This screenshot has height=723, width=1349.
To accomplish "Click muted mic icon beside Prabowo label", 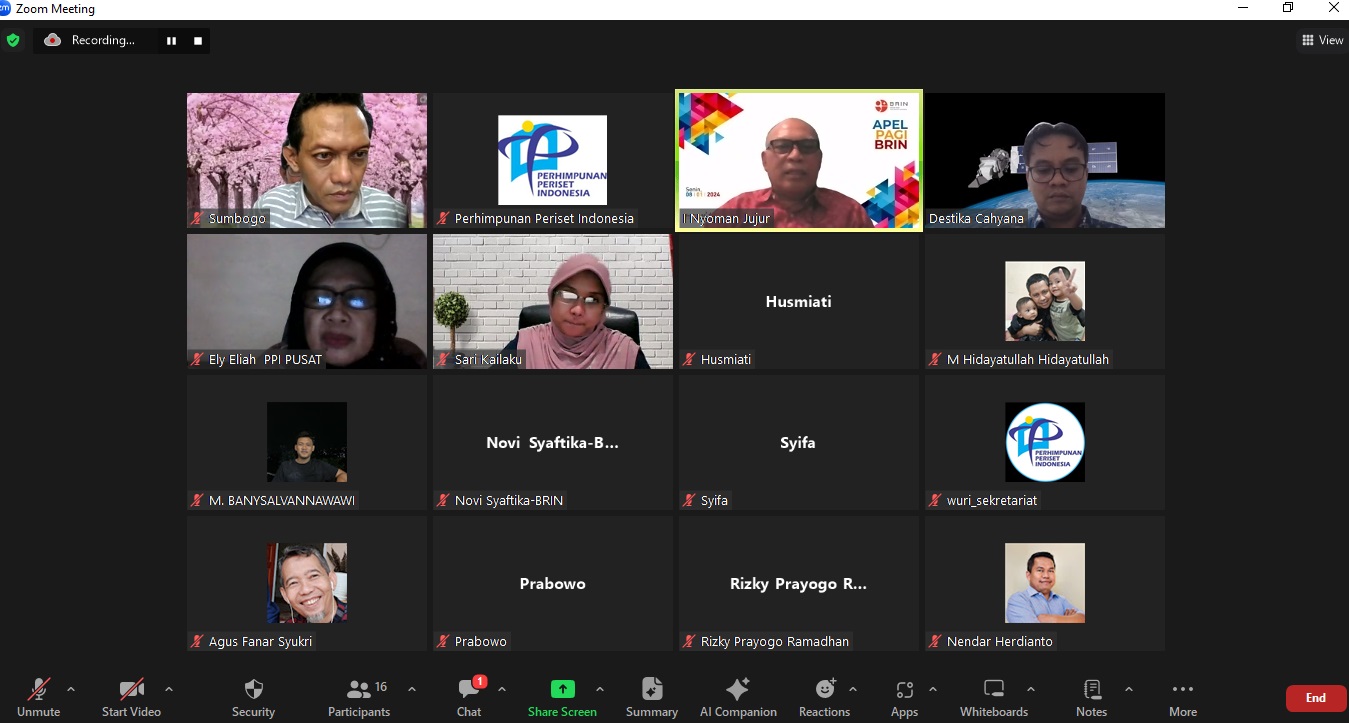I will point(443,641).
